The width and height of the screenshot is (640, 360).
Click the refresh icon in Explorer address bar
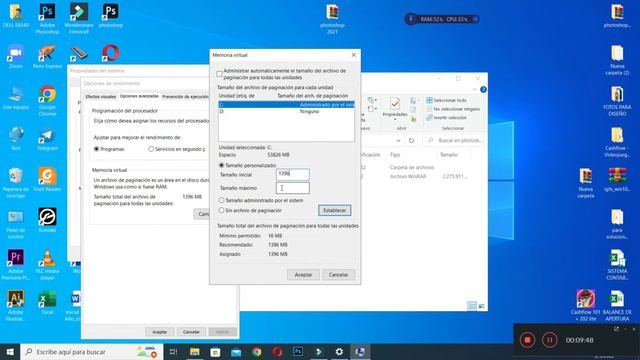411,140
